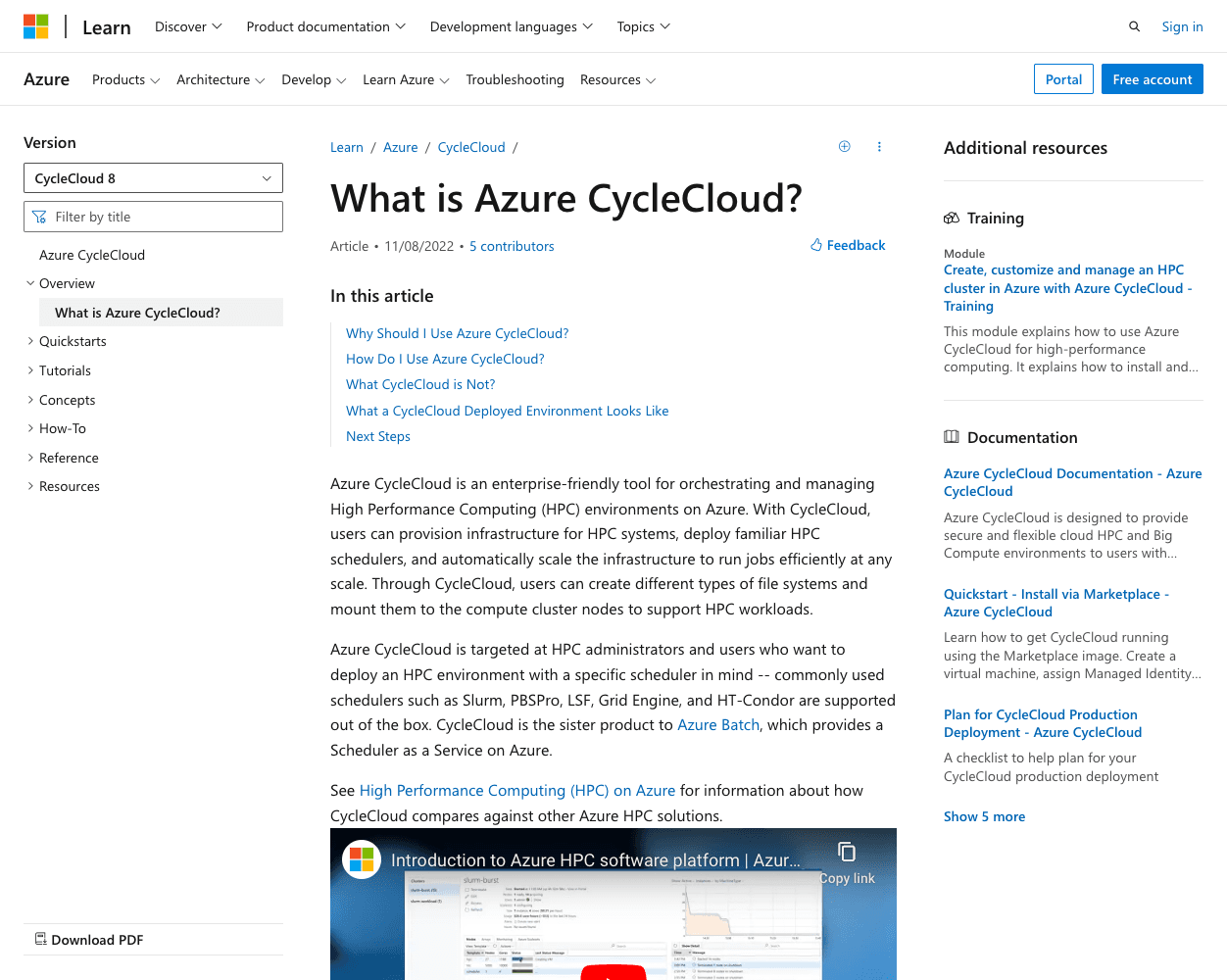Open Quickstart - Install via Marketplace link
1227x980 pixels.
(x=1056, y=603)
